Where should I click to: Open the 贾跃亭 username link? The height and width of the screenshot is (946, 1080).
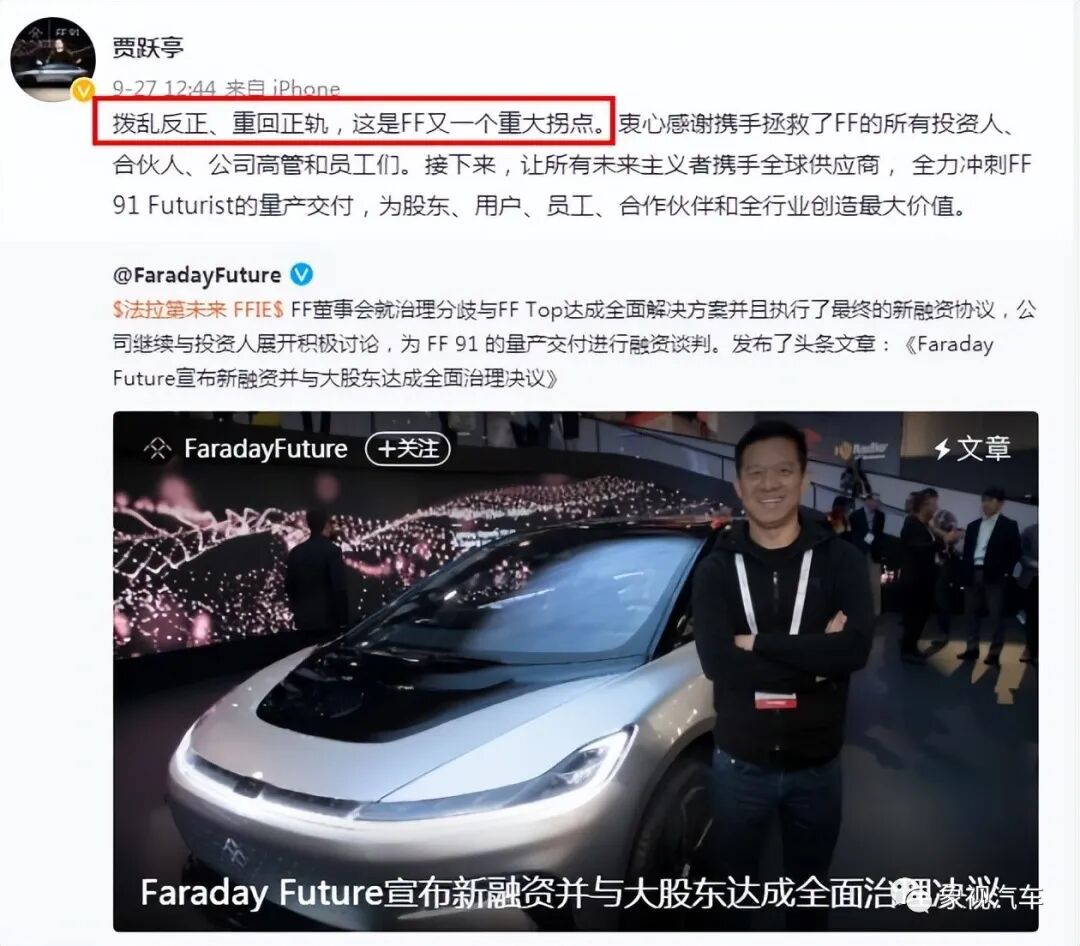pos(148,48)
